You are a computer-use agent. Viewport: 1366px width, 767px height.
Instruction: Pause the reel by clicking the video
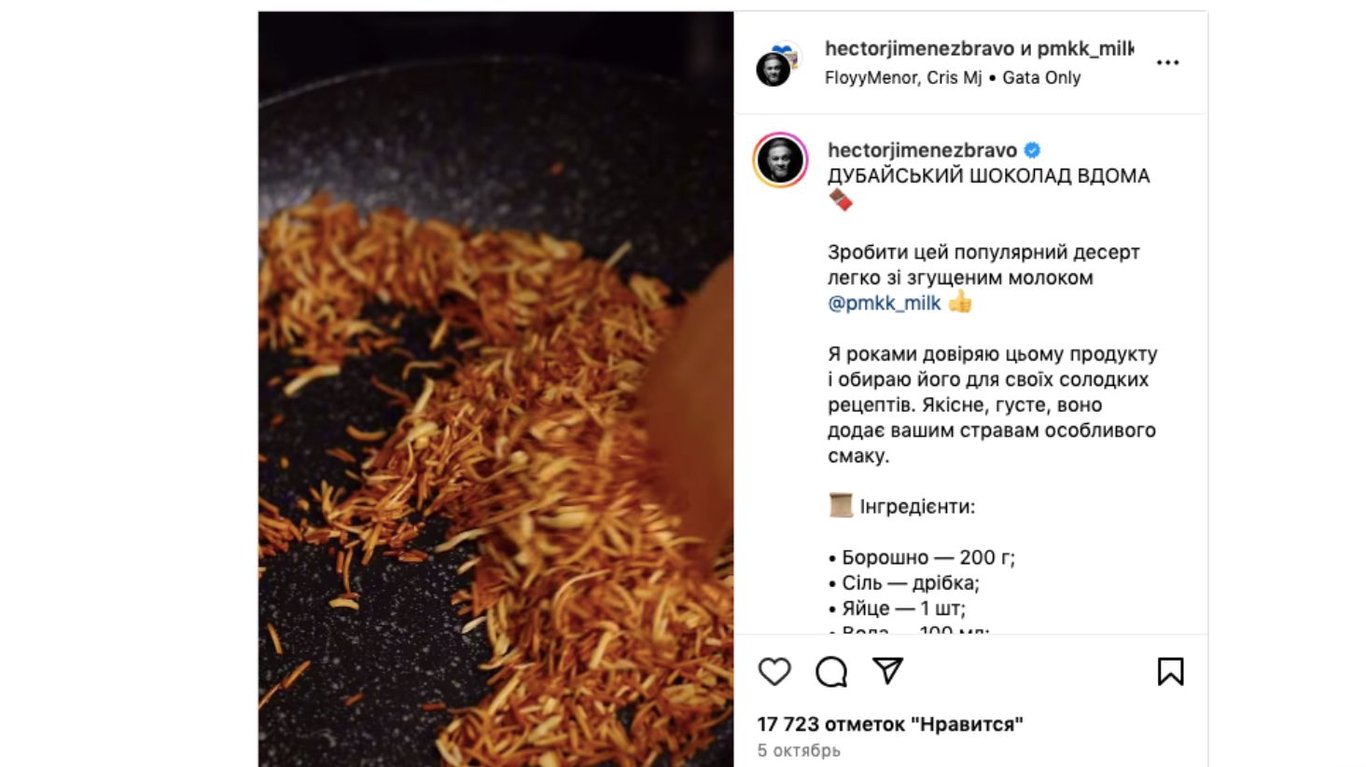click(x=496, y=389)
